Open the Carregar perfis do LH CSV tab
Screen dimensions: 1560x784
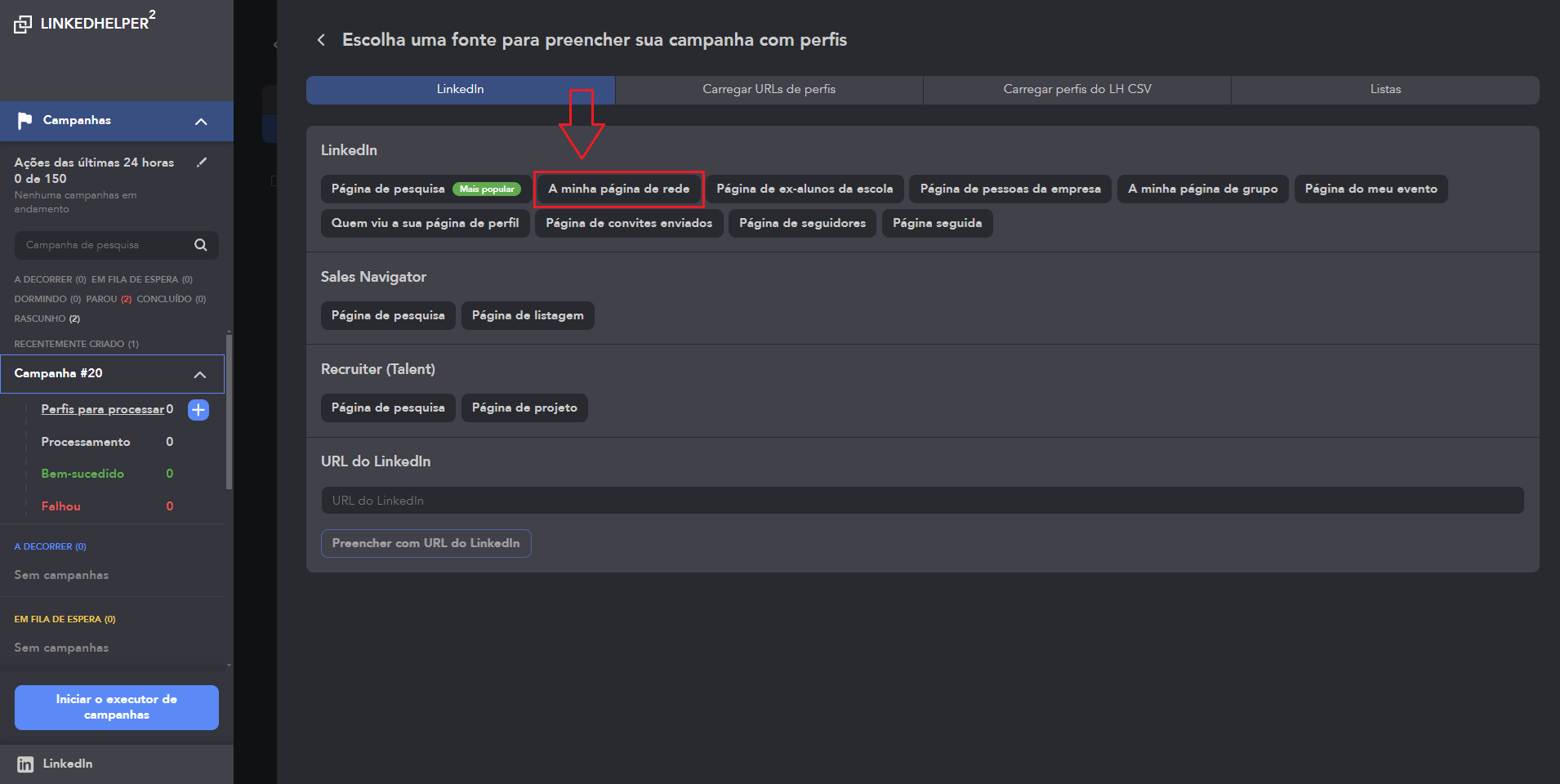[1076, 90]
